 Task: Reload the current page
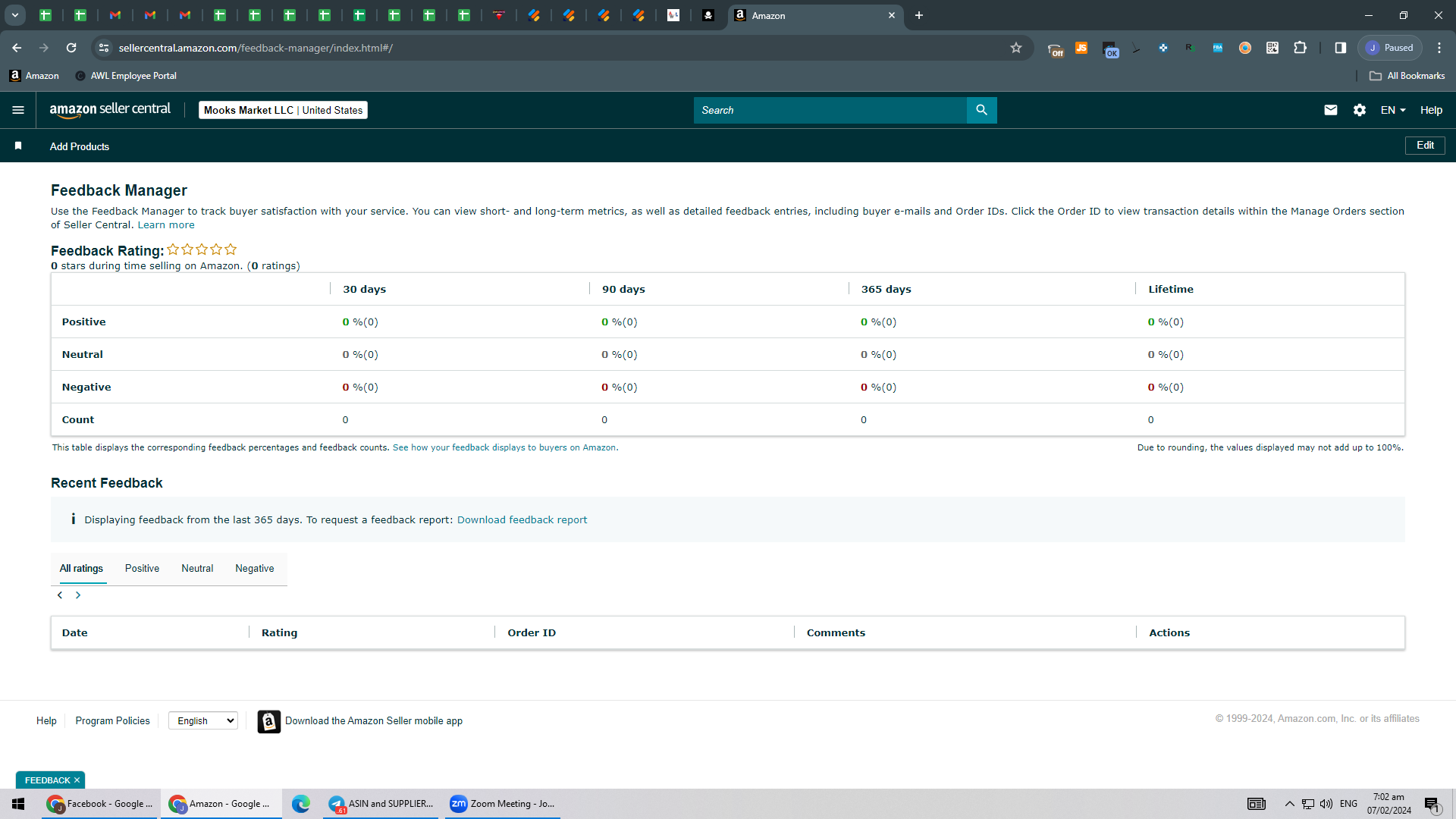(x=71, y=48)
